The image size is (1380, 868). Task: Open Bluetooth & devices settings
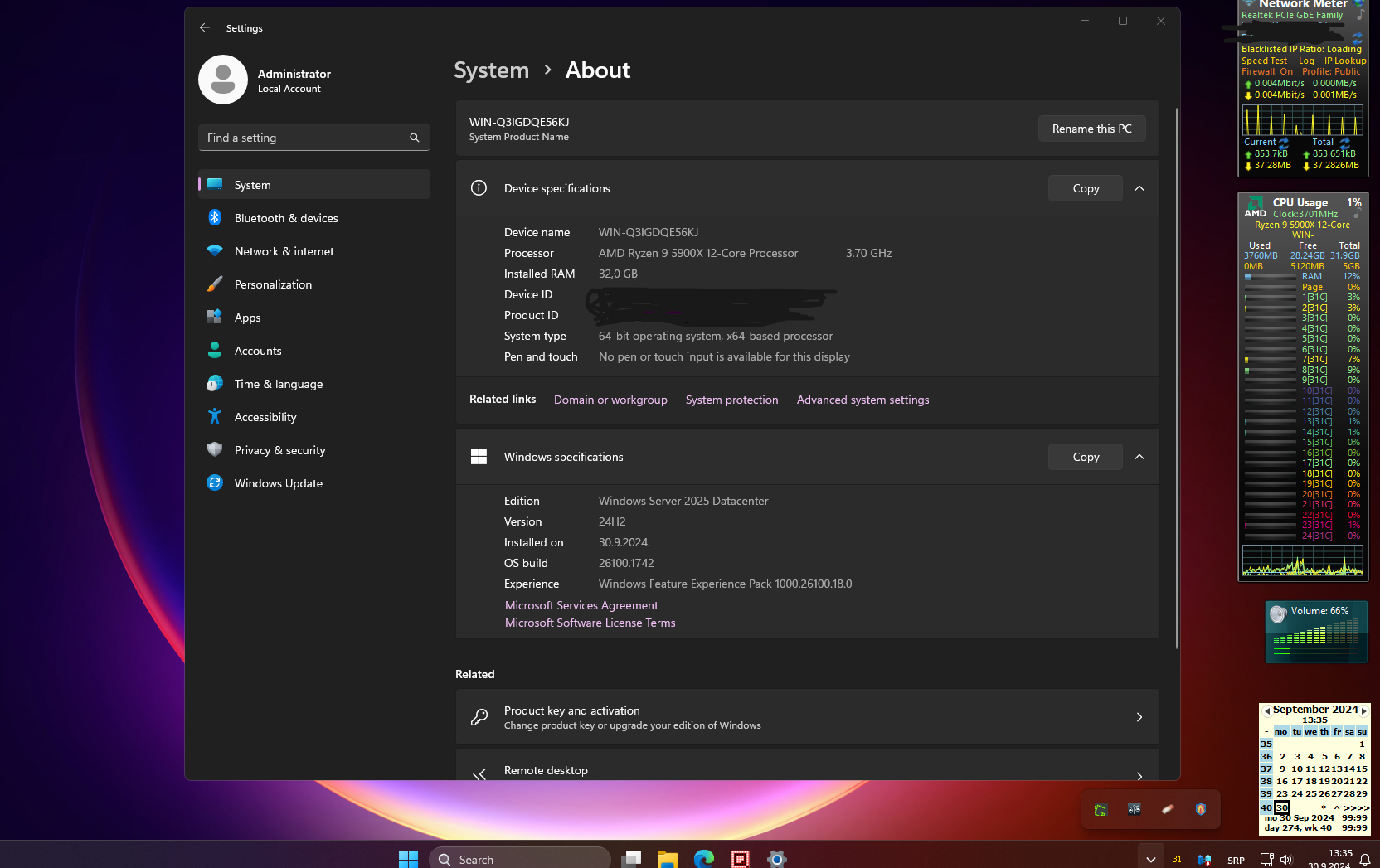(314, 218)
